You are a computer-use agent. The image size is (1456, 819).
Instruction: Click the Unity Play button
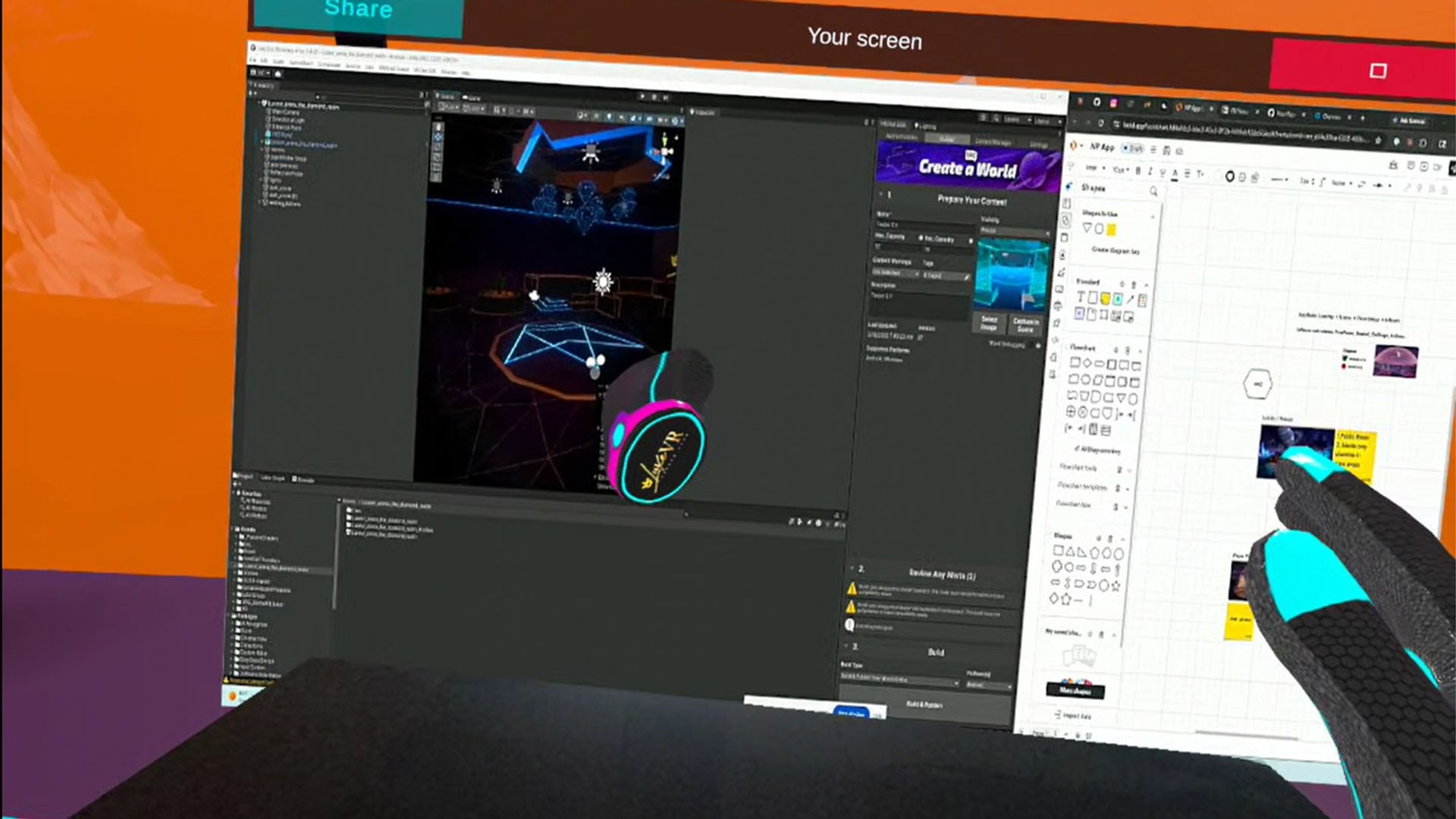point(642,96)
